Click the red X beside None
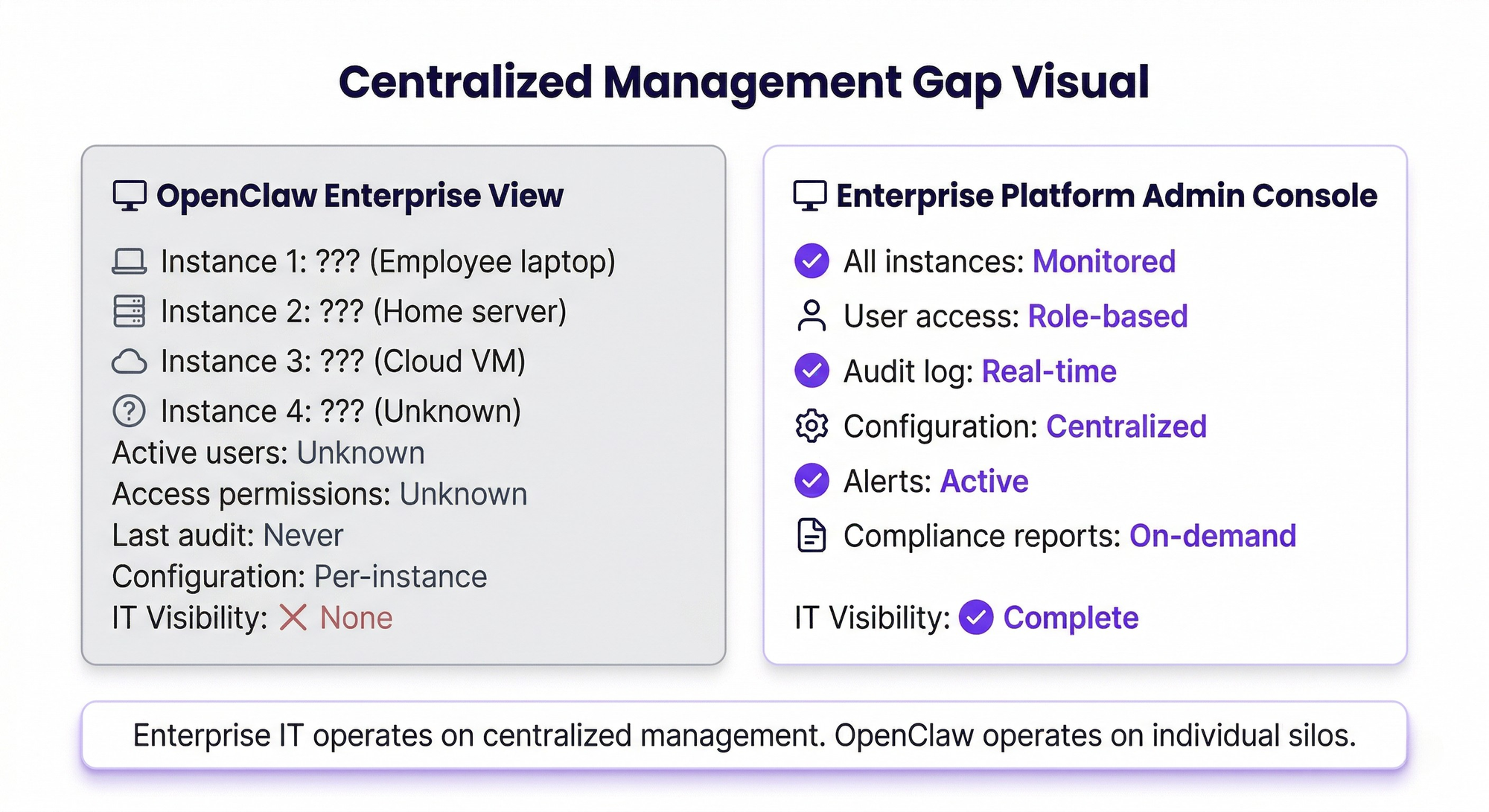Image resolution: width=1489 pixels, height=812 pixels. tap(293, 618)
